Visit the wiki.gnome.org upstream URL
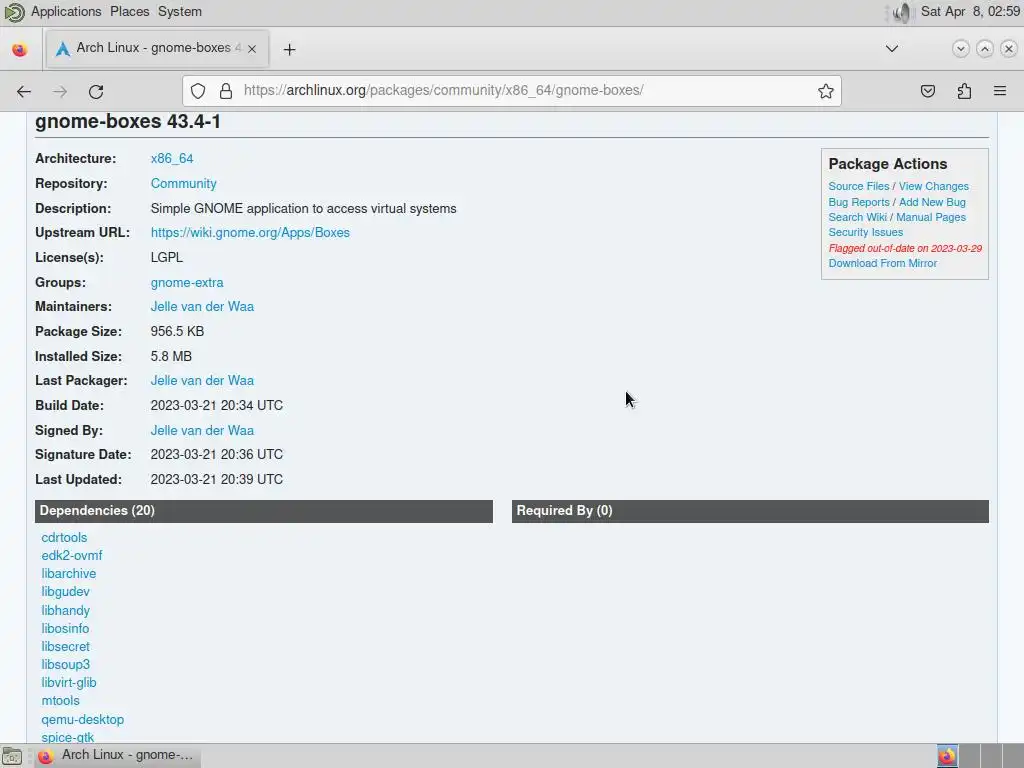The image size is (1024, 768). (250, 232)
